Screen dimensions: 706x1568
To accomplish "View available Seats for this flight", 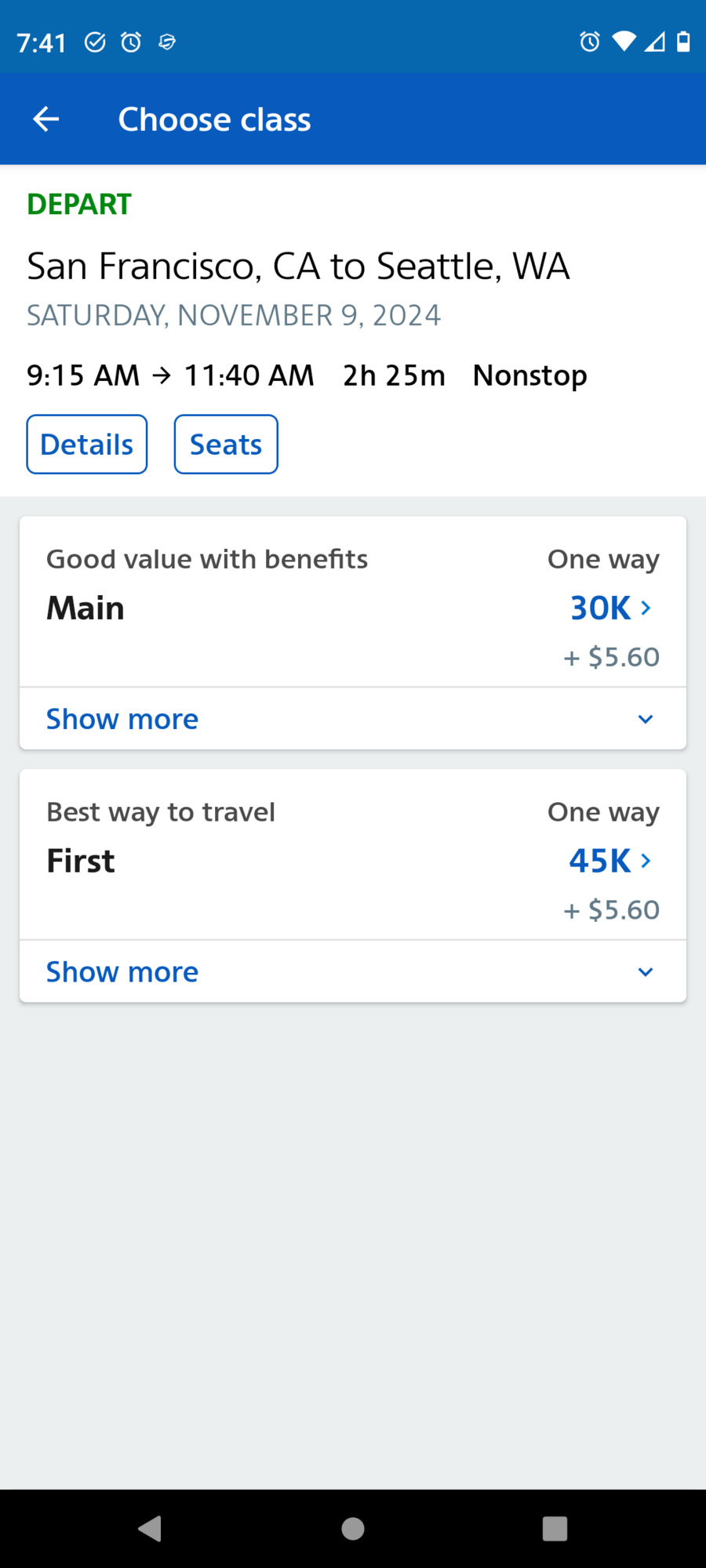I will click(x=225, y=444).
